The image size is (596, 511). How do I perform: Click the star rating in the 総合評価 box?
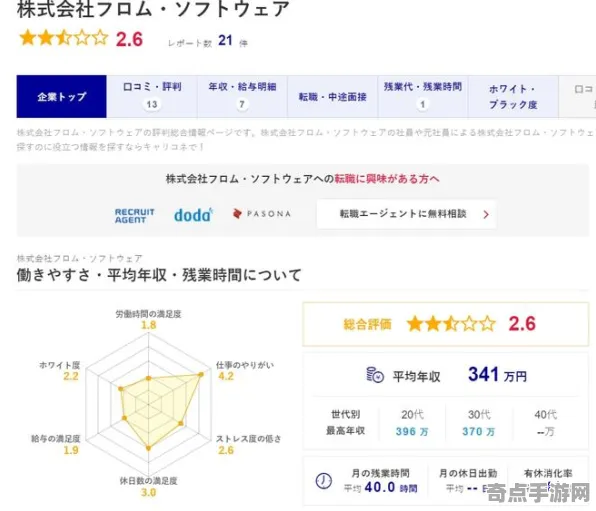451,324
